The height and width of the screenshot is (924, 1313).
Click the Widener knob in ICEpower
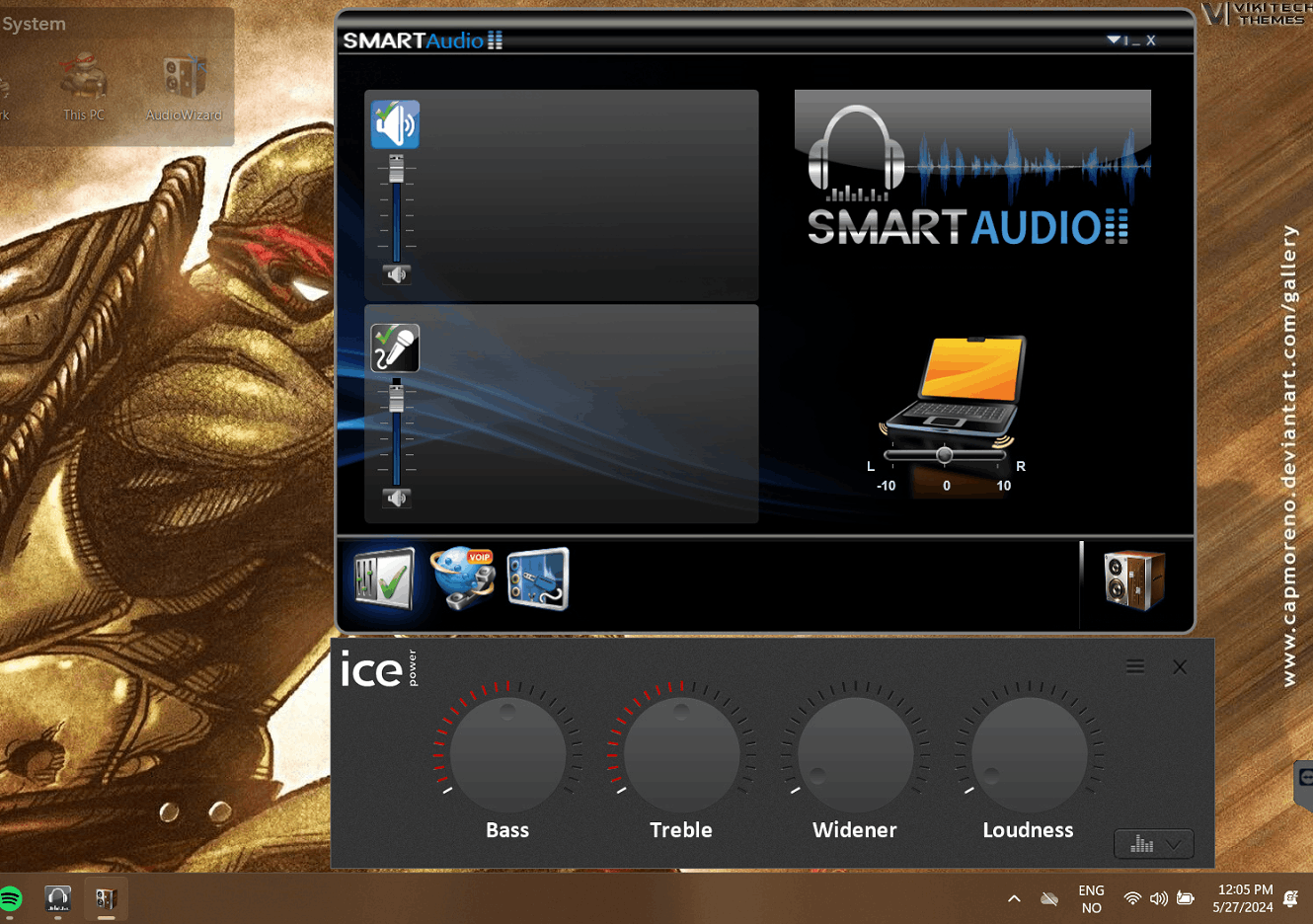click(x=855, y=755)
